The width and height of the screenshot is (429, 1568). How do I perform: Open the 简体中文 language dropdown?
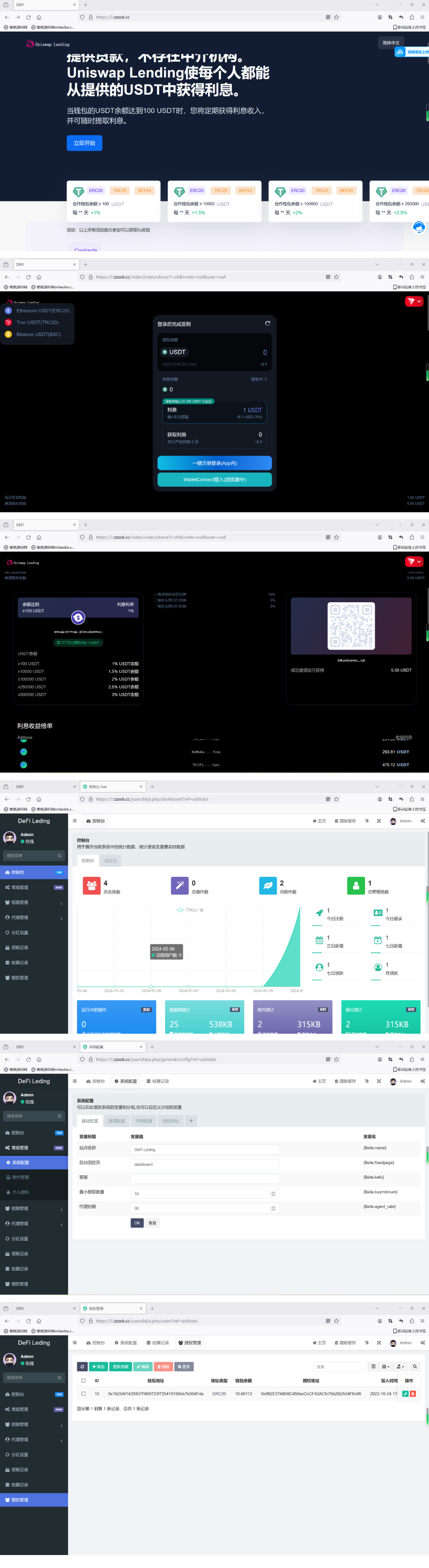391,42
